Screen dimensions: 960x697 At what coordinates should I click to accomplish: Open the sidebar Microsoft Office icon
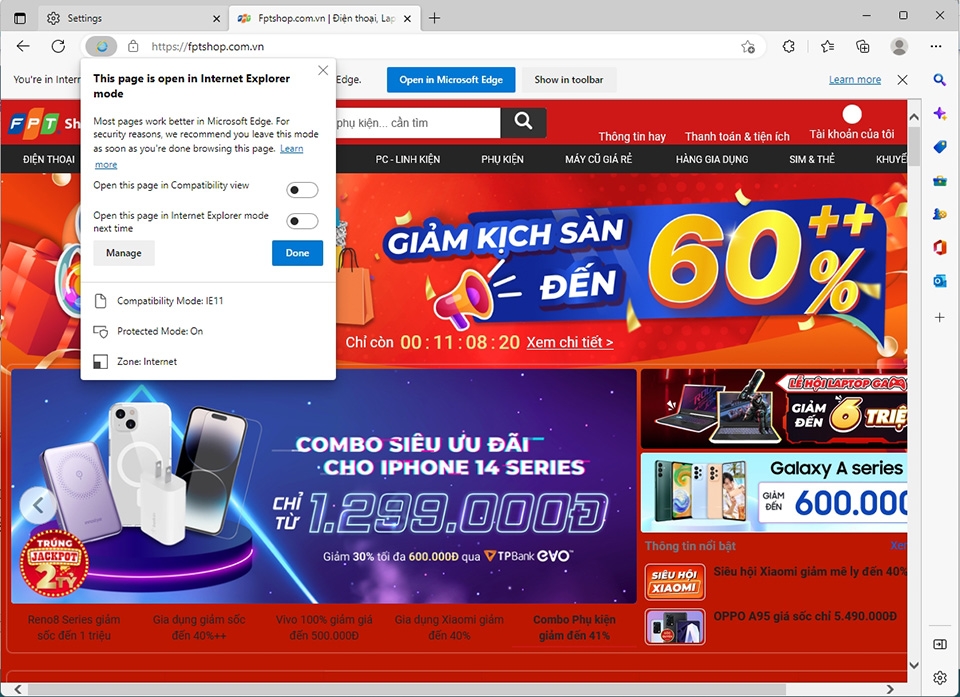click(x=939, y=247)
